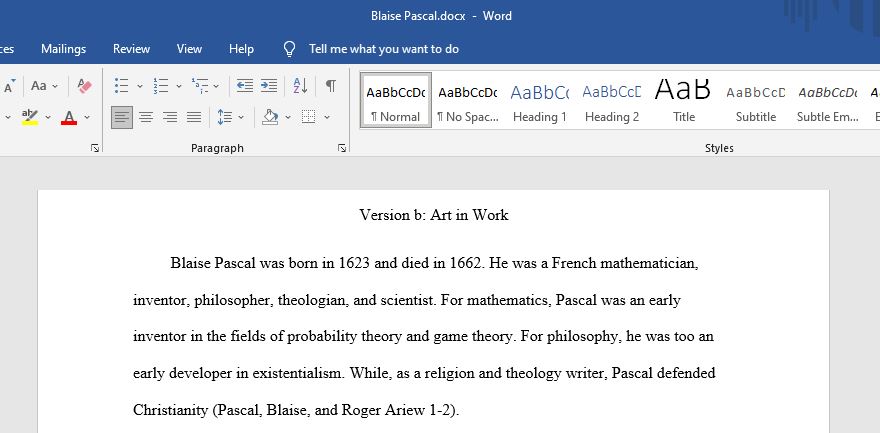Show paragraph marks with pilcrow icon
The width and height of the screenshot is (880, 433).
331,86
